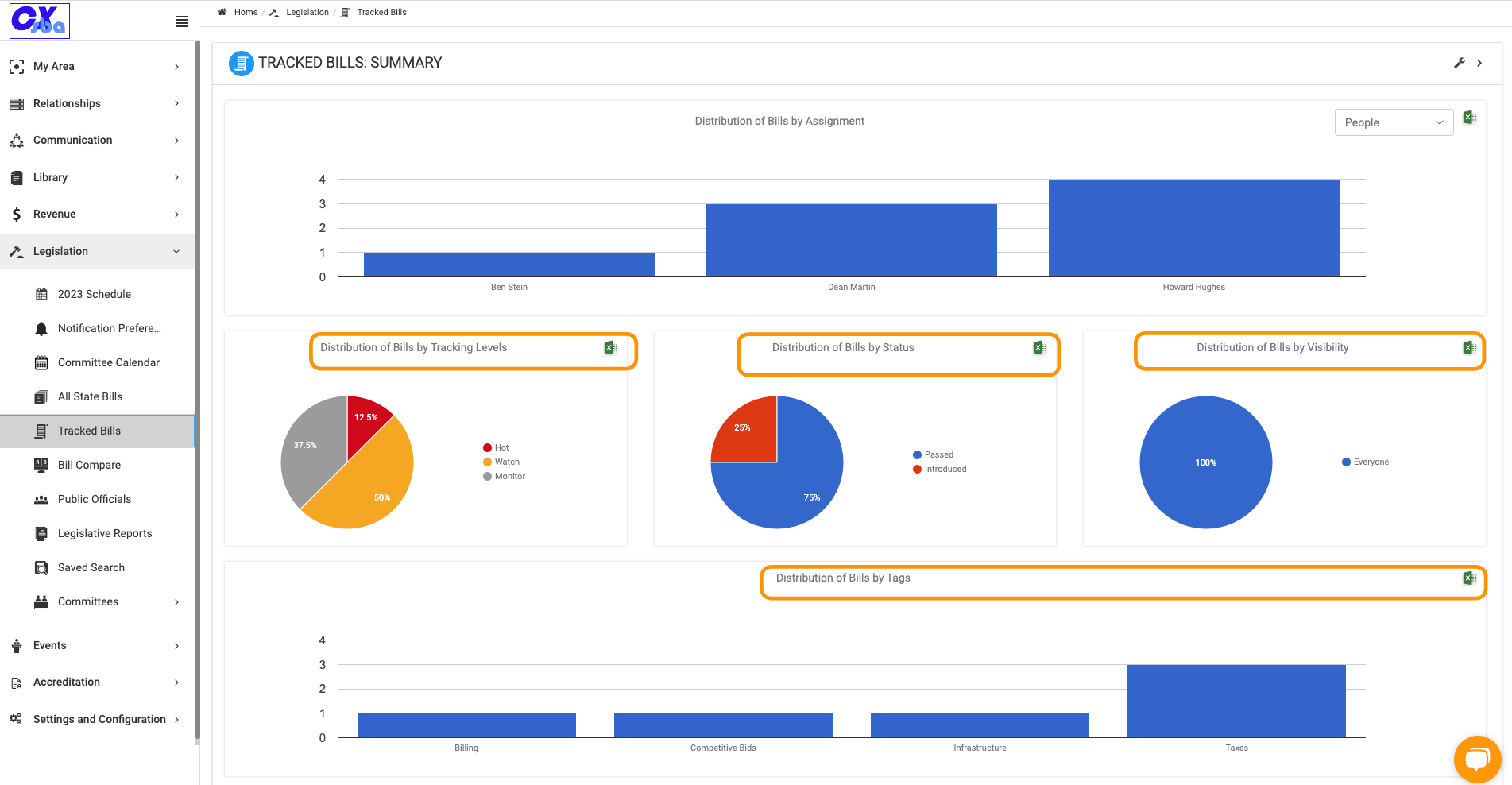
Task: Toggle the Introduced legend entry
Action: coord(940,469)
